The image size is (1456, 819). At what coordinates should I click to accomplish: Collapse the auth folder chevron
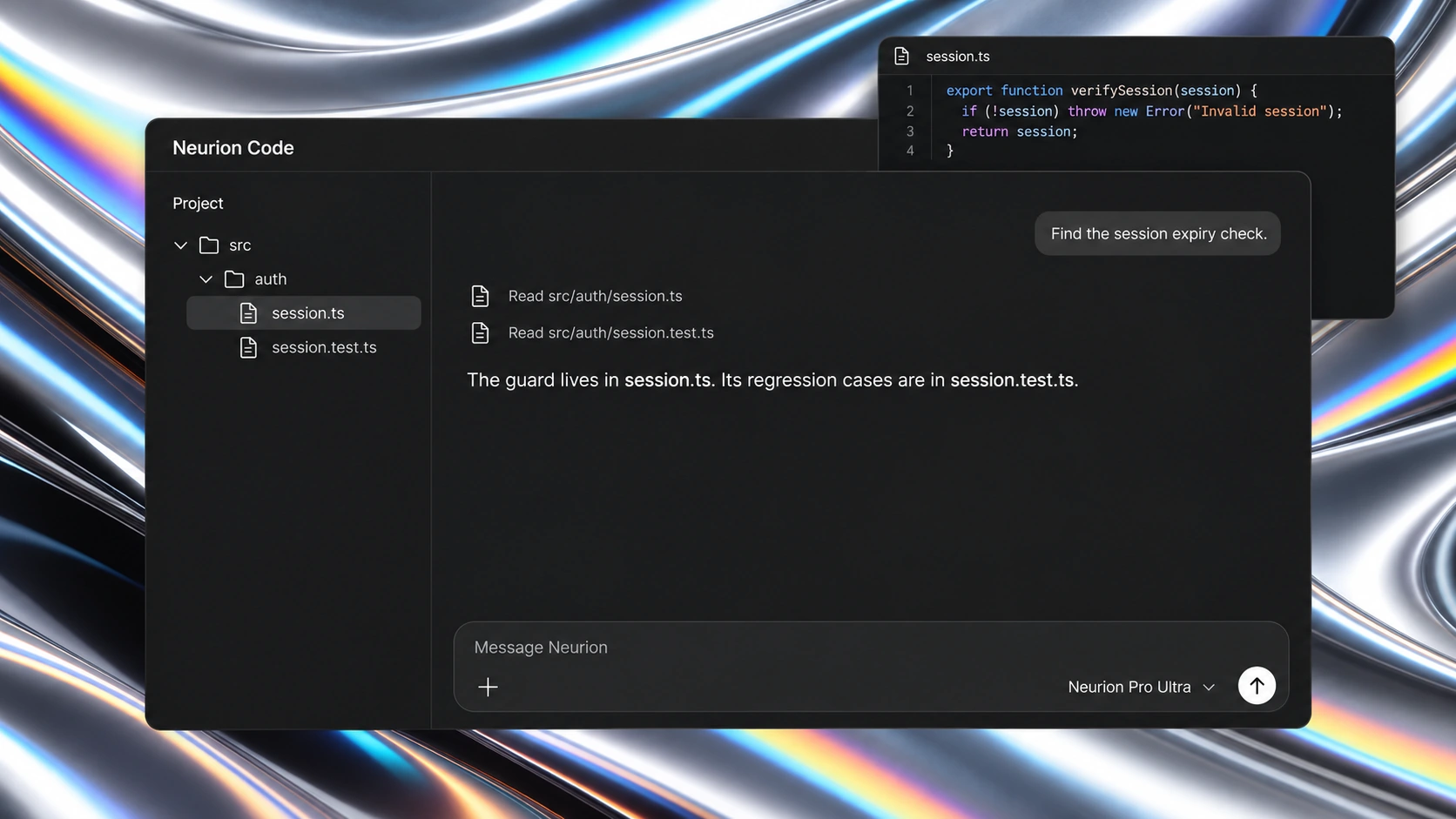click(206, 279)
